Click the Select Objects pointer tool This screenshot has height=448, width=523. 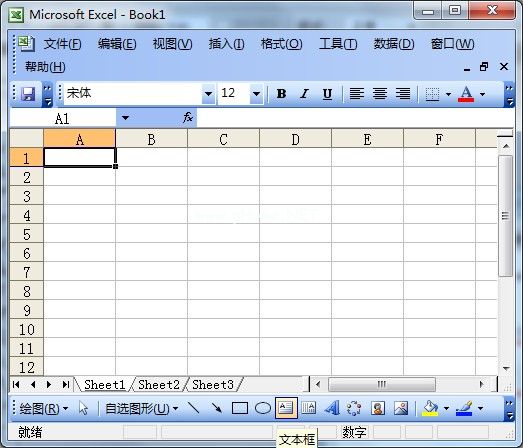pyautogui.click(x=83, y=408)
